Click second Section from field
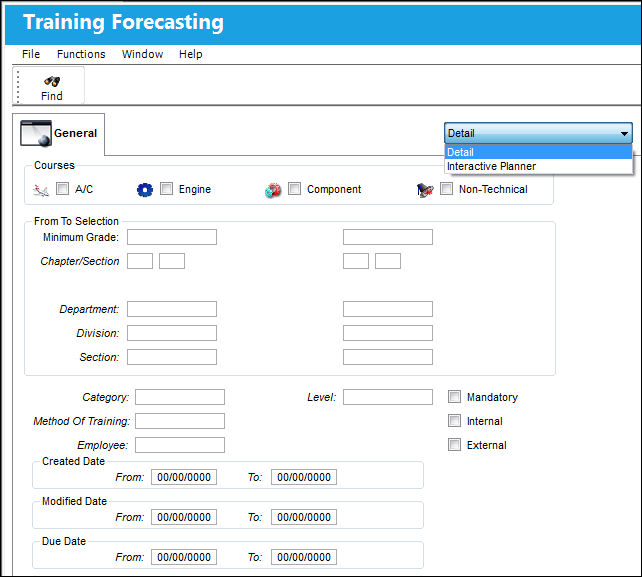 (172, 261)
